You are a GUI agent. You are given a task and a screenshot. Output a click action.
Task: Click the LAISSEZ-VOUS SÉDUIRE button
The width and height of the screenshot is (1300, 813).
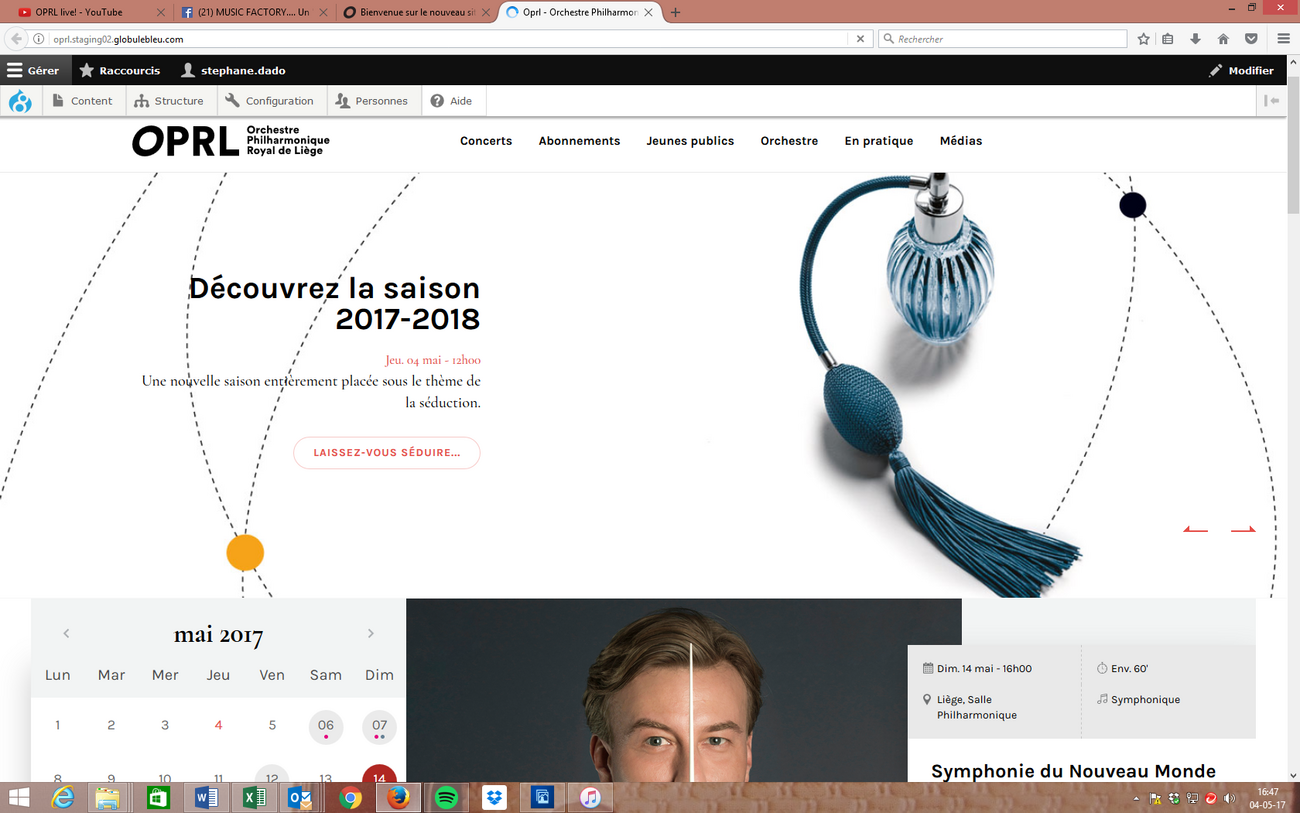[386, 452]
